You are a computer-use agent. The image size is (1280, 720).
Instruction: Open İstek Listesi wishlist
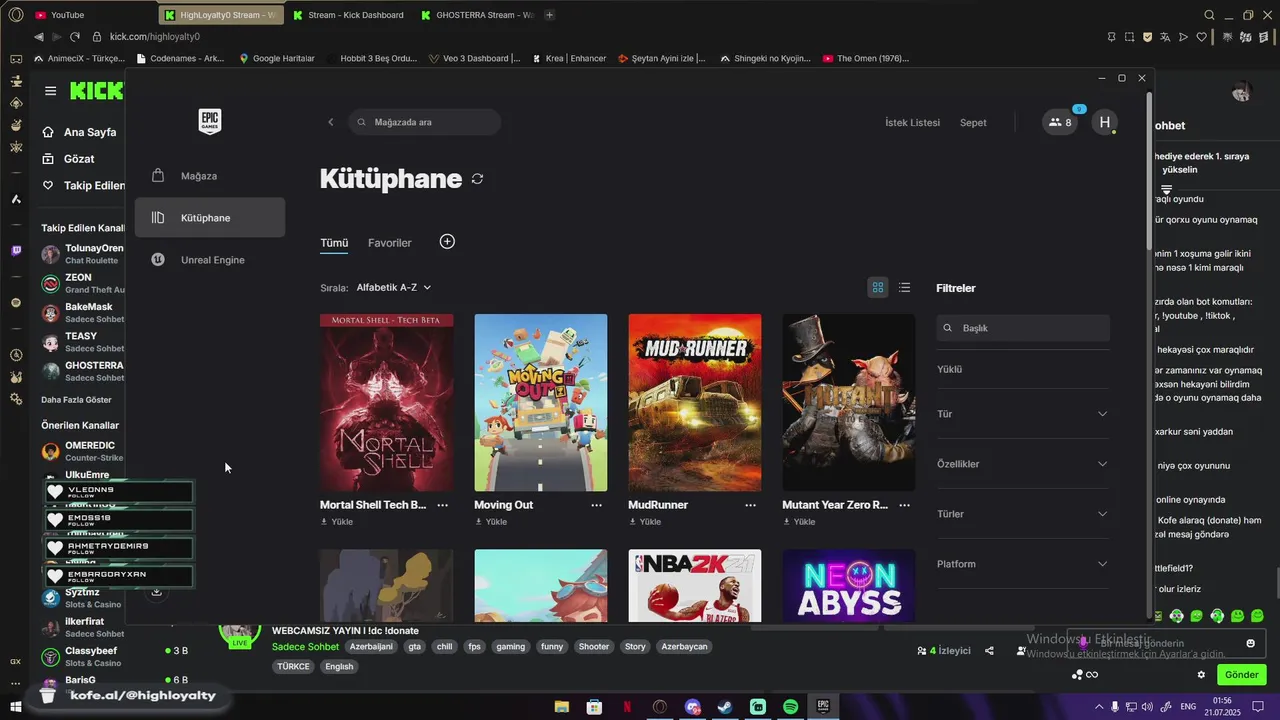tap(912, 123)
